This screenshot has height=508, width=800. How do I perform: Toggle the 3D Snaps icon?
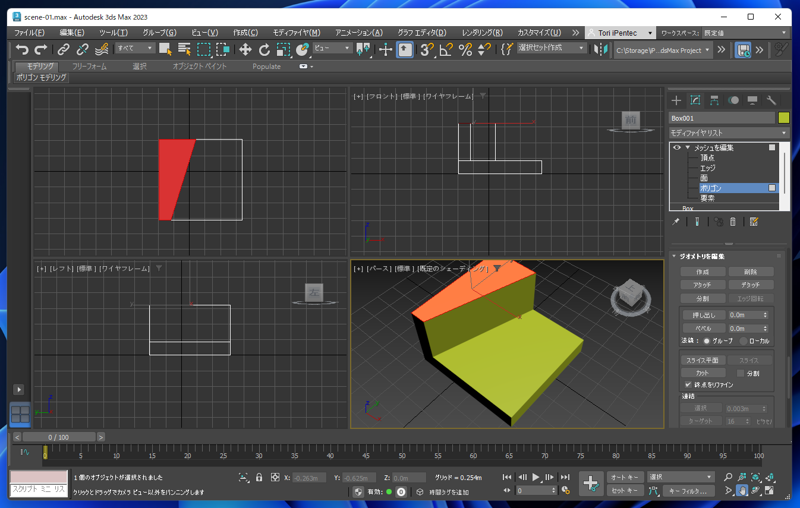427,49
